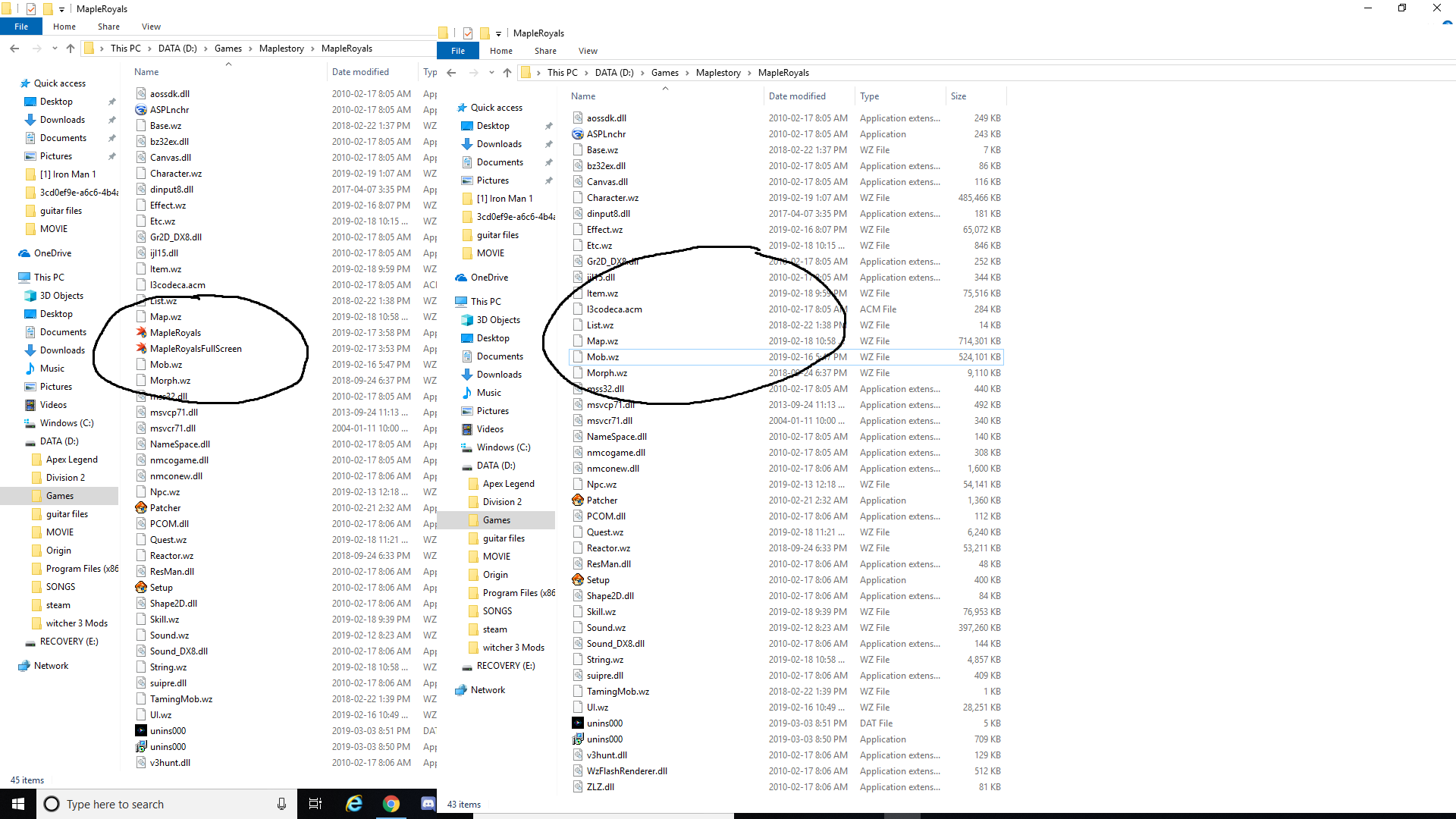Open Share tab in the right window
Image resolution: width=1456 pixels, height=819 pixels.
(x=545, y=51)
